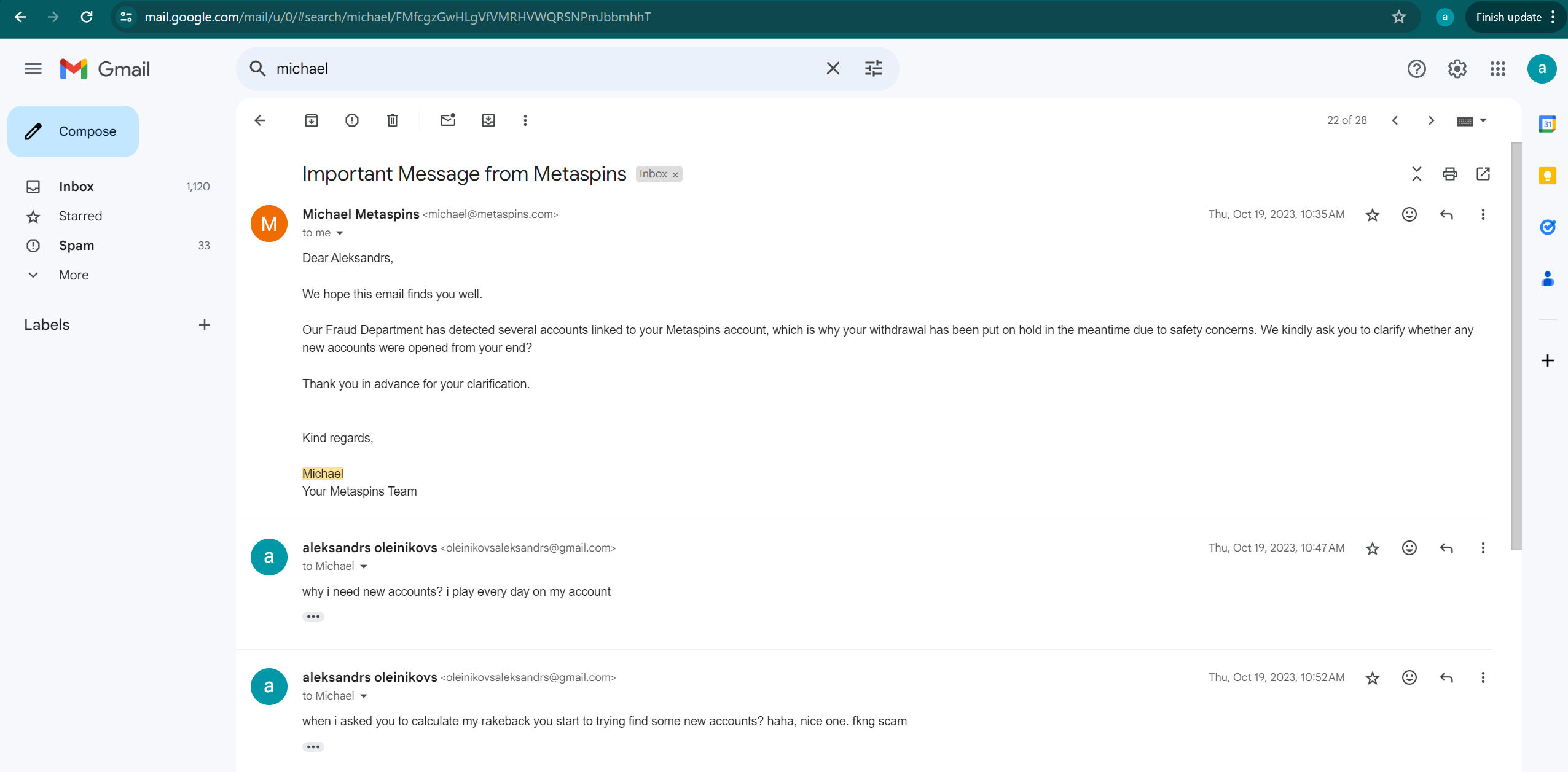Click the conversation vertical scrollbar
The height and width of the screenshot is (772, 1568).
coord(1516,347)
